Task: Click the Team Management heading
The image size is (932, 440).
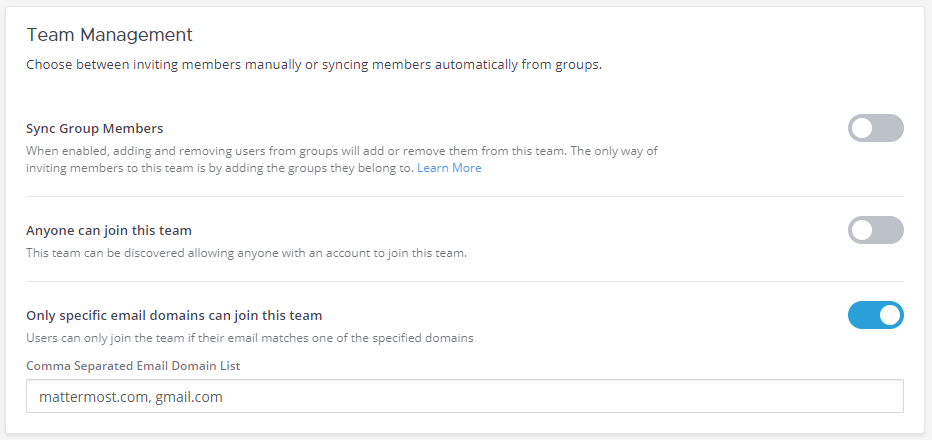Action: tap(109, 35)
